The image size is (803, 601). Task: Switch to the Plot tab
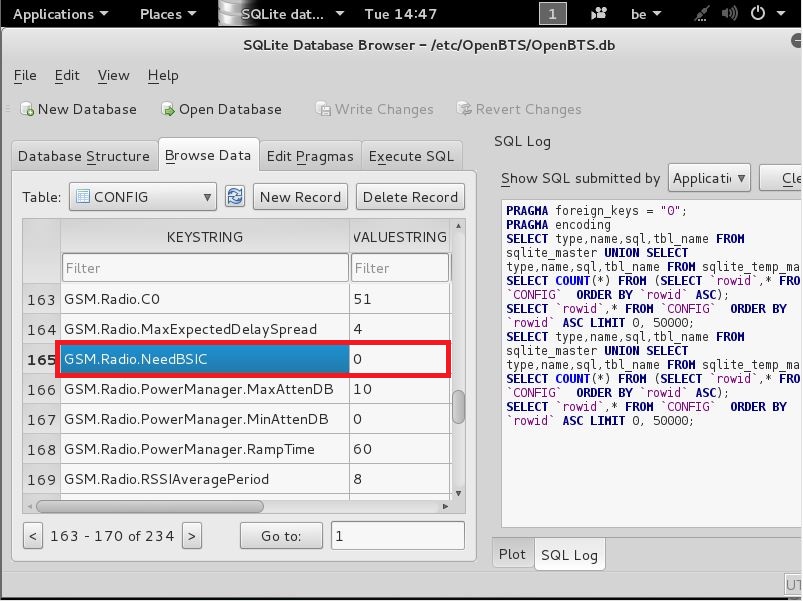click(x=512, y=554)
